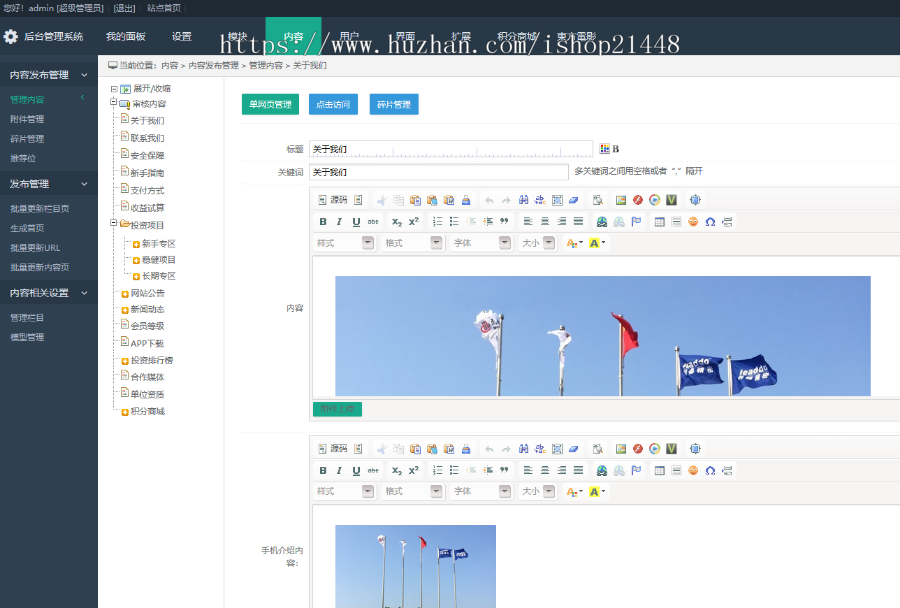The image size is (900, 608).
Task: Open the 扩展 top navigation menu
Action: (x=460, y=37)
